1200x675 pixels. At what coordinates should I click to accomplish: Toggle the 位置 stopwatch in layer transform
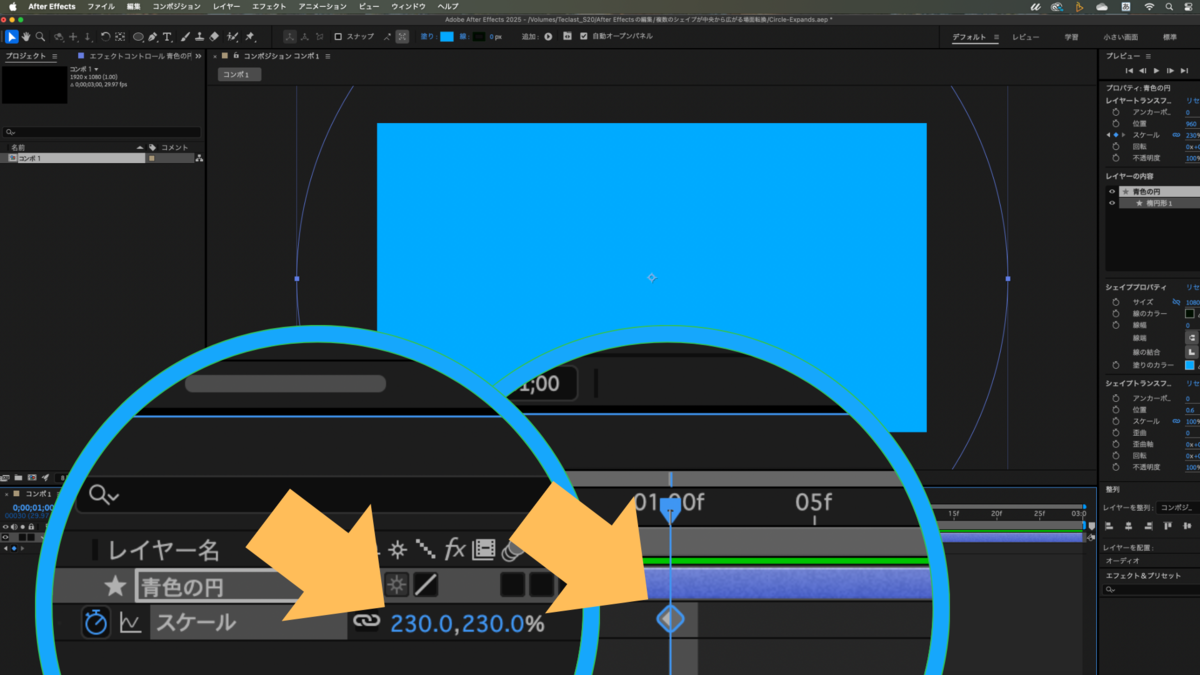tap(1116, 124)
